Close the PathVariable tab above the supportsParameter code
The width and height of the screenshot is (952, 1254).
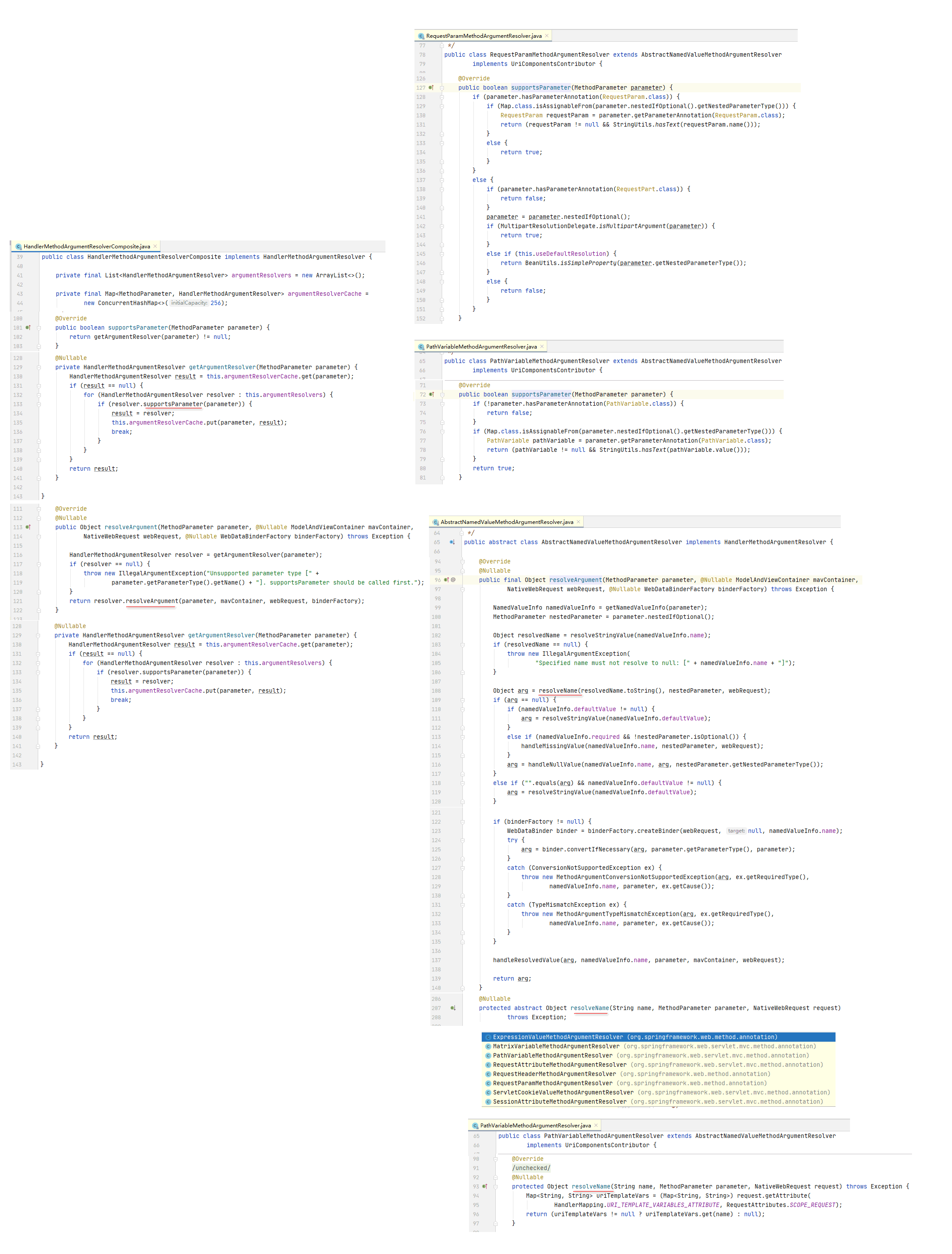(x=542, y=346)
